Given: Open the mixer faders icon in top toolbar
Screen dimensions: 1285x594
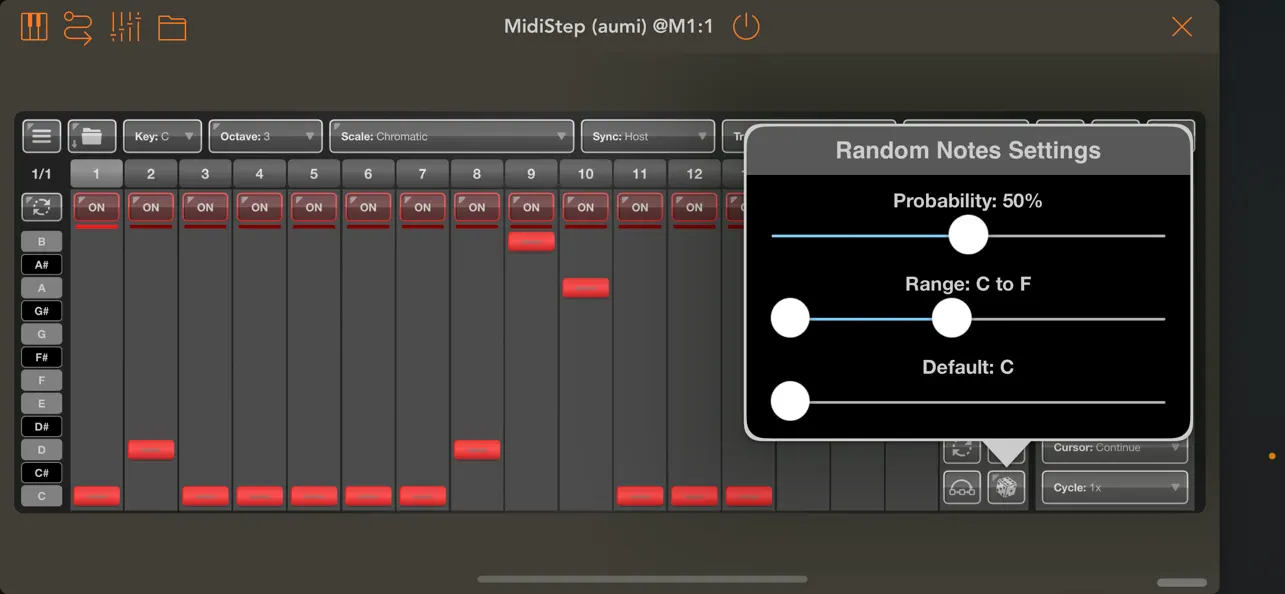Looking at the screenshot, I should [127, 27].
